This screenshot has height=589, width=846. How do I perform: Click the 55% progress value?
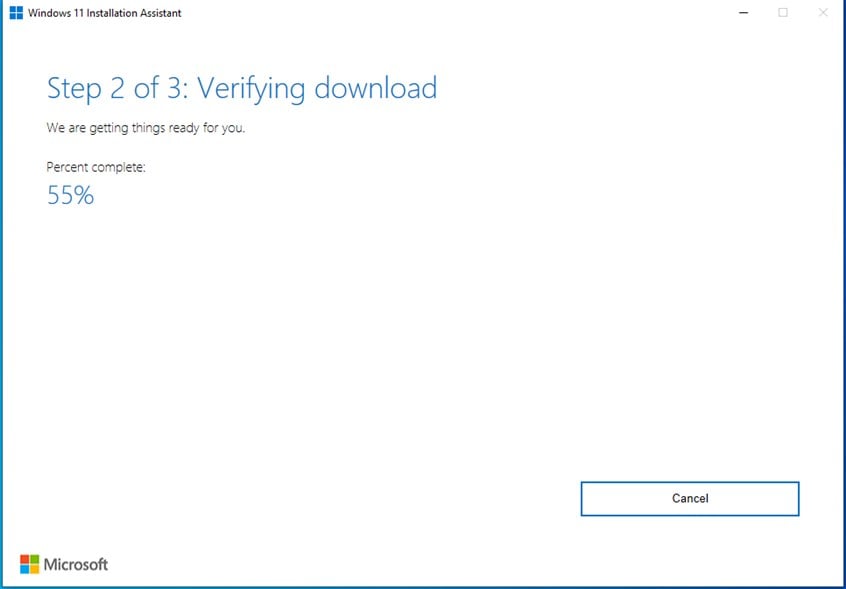[70, 196]
